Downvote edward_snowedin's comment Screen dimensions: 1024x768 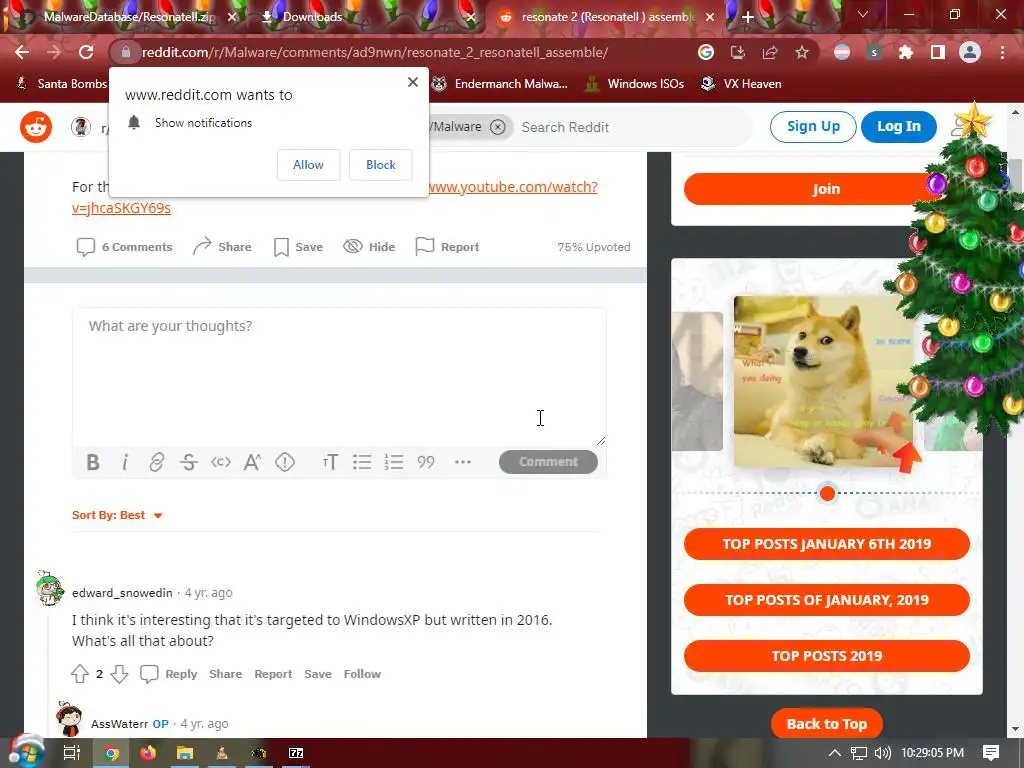tap(119, 674)
